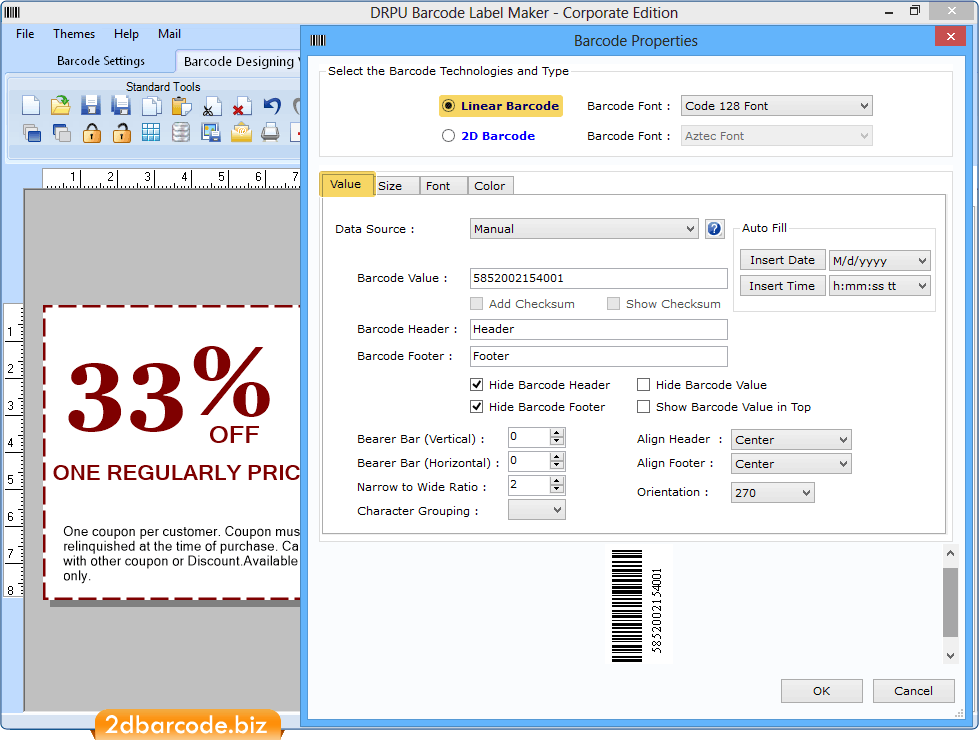Save the label with the single floppy icon
Screen dimensions: 979x740
click(91, 106)
